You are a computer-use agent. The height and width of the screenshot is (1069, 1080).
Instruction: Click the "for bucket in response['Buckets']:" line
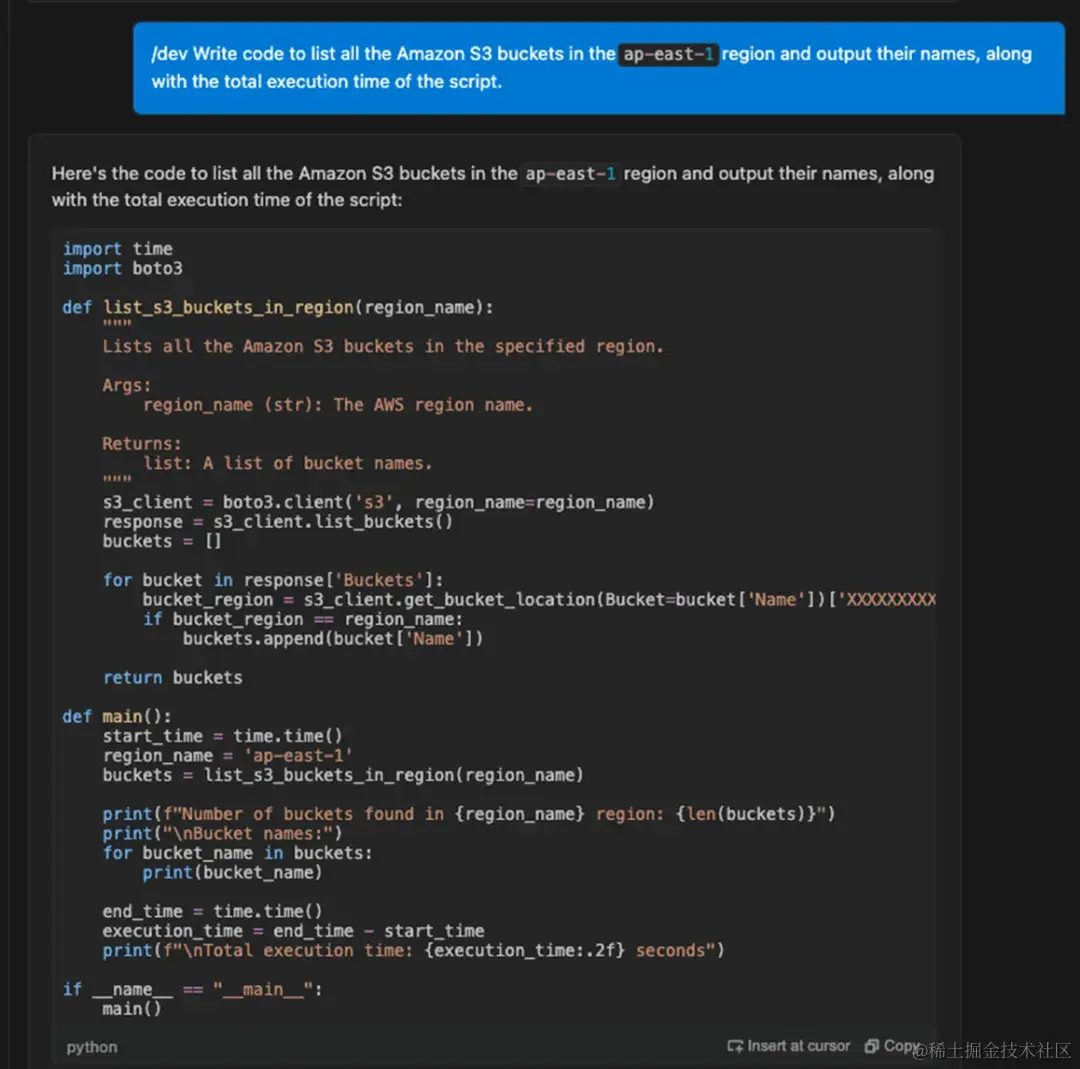pos(273,580)
